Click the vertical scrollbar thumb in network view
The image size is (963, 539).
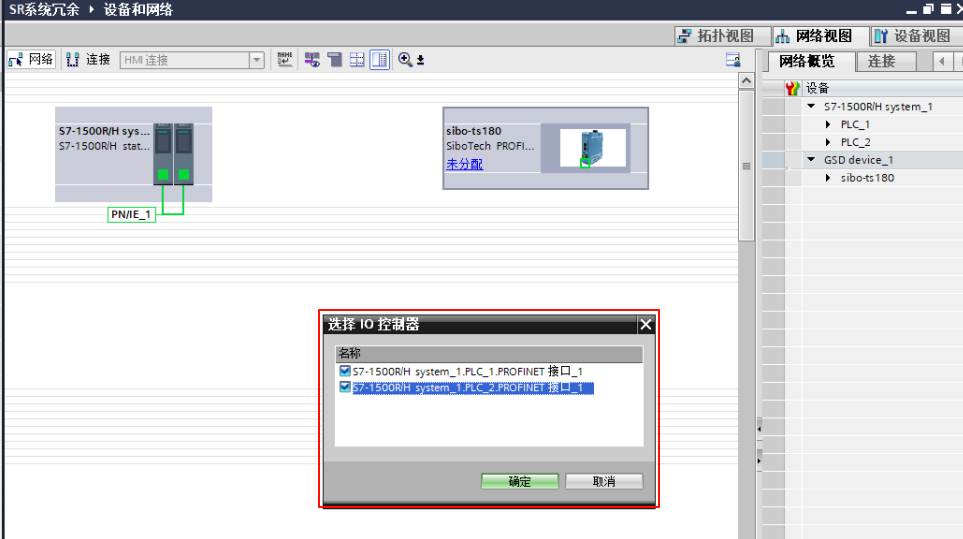pos(746,166)
